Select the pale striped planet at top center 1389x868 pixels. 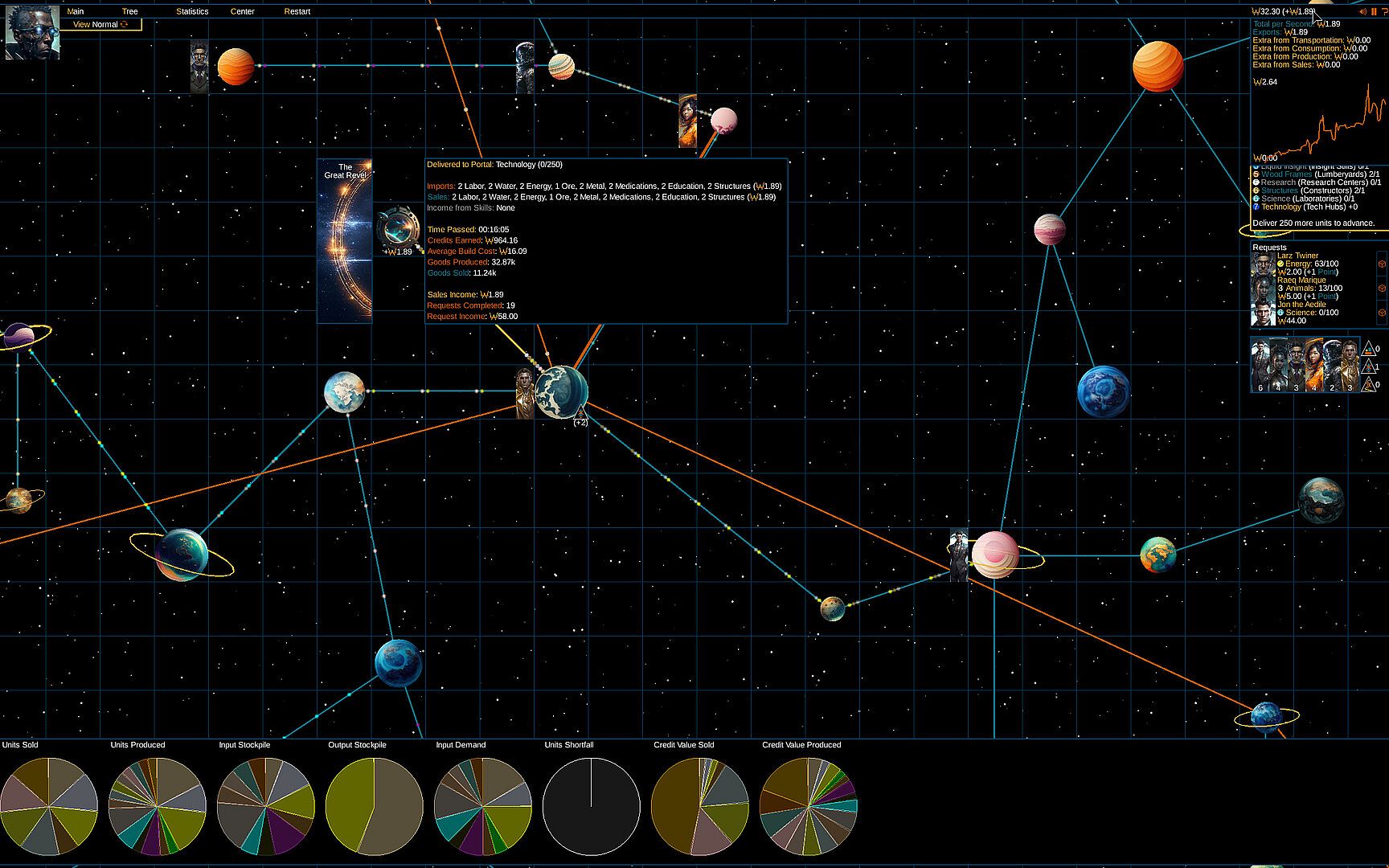coord(562,67)
